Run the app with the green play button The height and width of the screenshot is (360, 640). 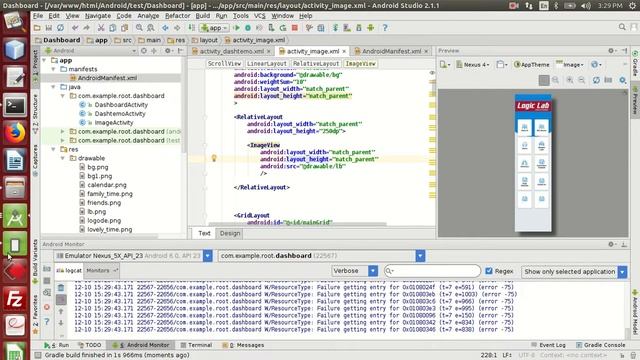tap(236, 28)
